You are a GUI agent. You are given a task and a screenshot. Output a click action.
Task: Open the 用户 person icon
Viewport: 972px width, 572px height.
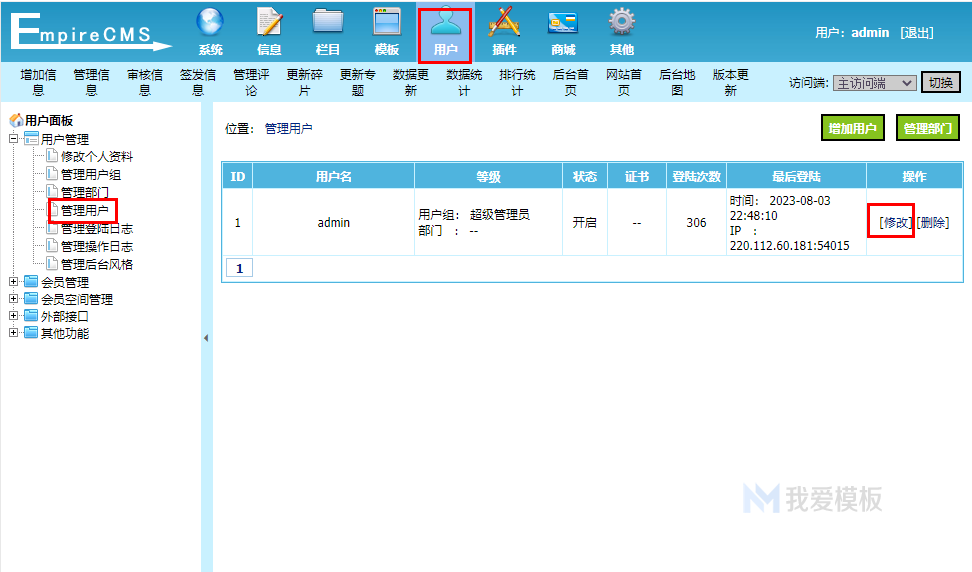[446, 22]
